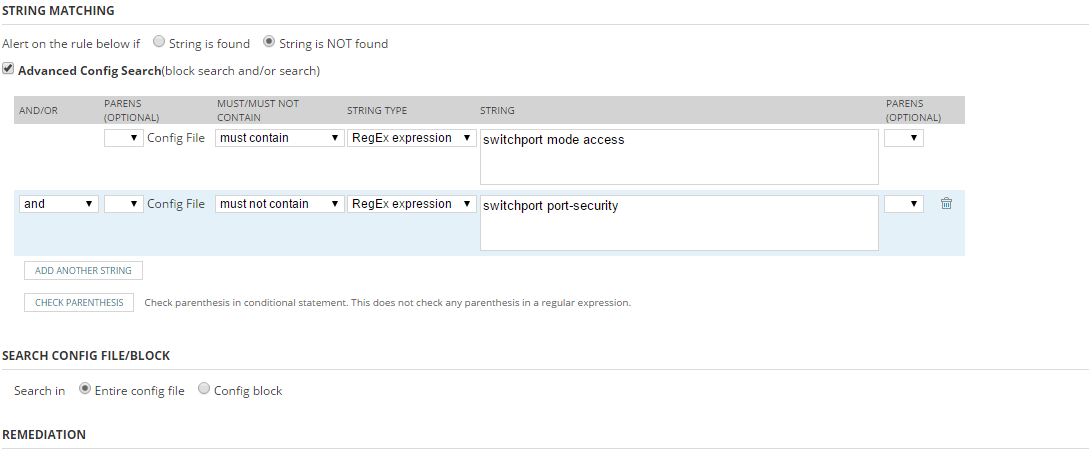Image resolution: width=1089 pixels, height=449 pixels.
Task: Toggle the Advanced Config Search checkbox
Action: pyautogui.click(x=8, y=70)
